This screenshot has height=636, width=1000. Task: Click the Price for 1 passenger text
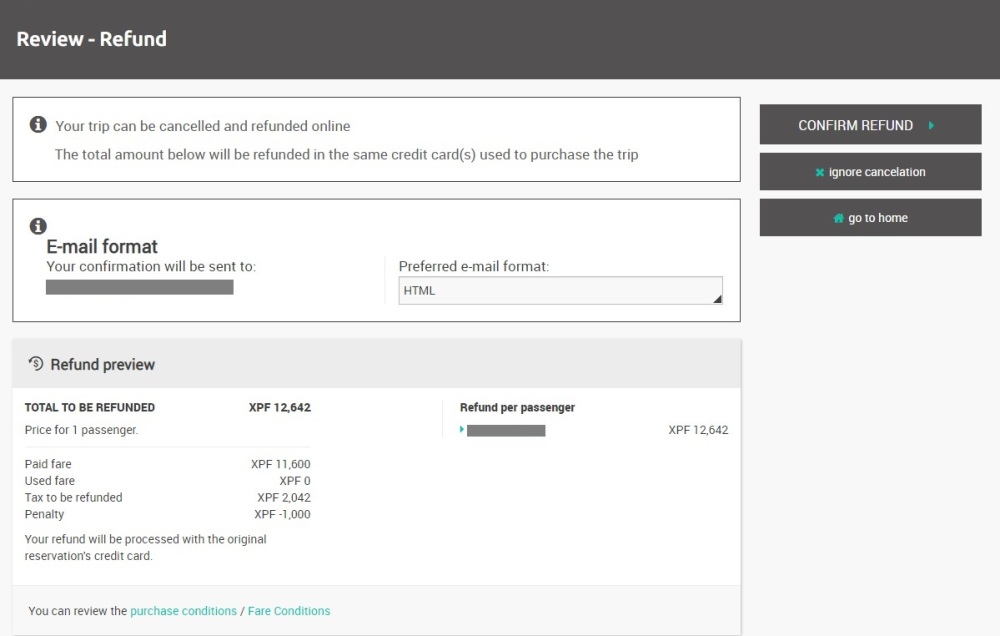click(x=81, y=430)
